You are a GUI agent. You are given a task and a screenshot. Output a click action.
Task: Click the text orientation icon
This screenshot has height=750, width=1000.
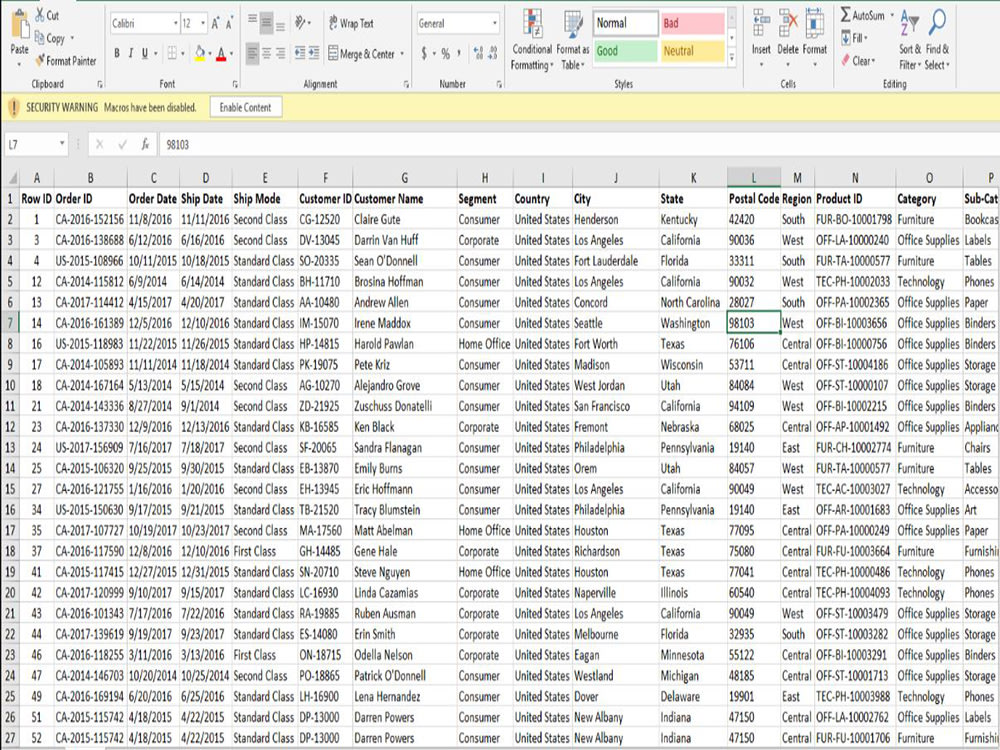pos(300,23)
